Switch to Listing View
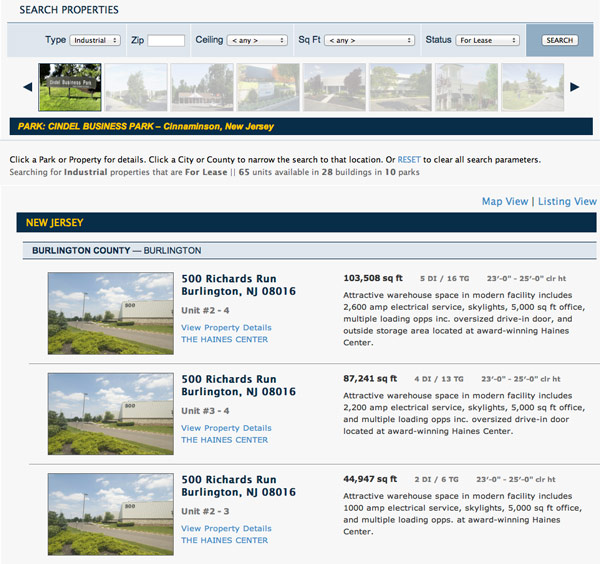Viewport: 600px width, 564px height. [x=567, y=202]
